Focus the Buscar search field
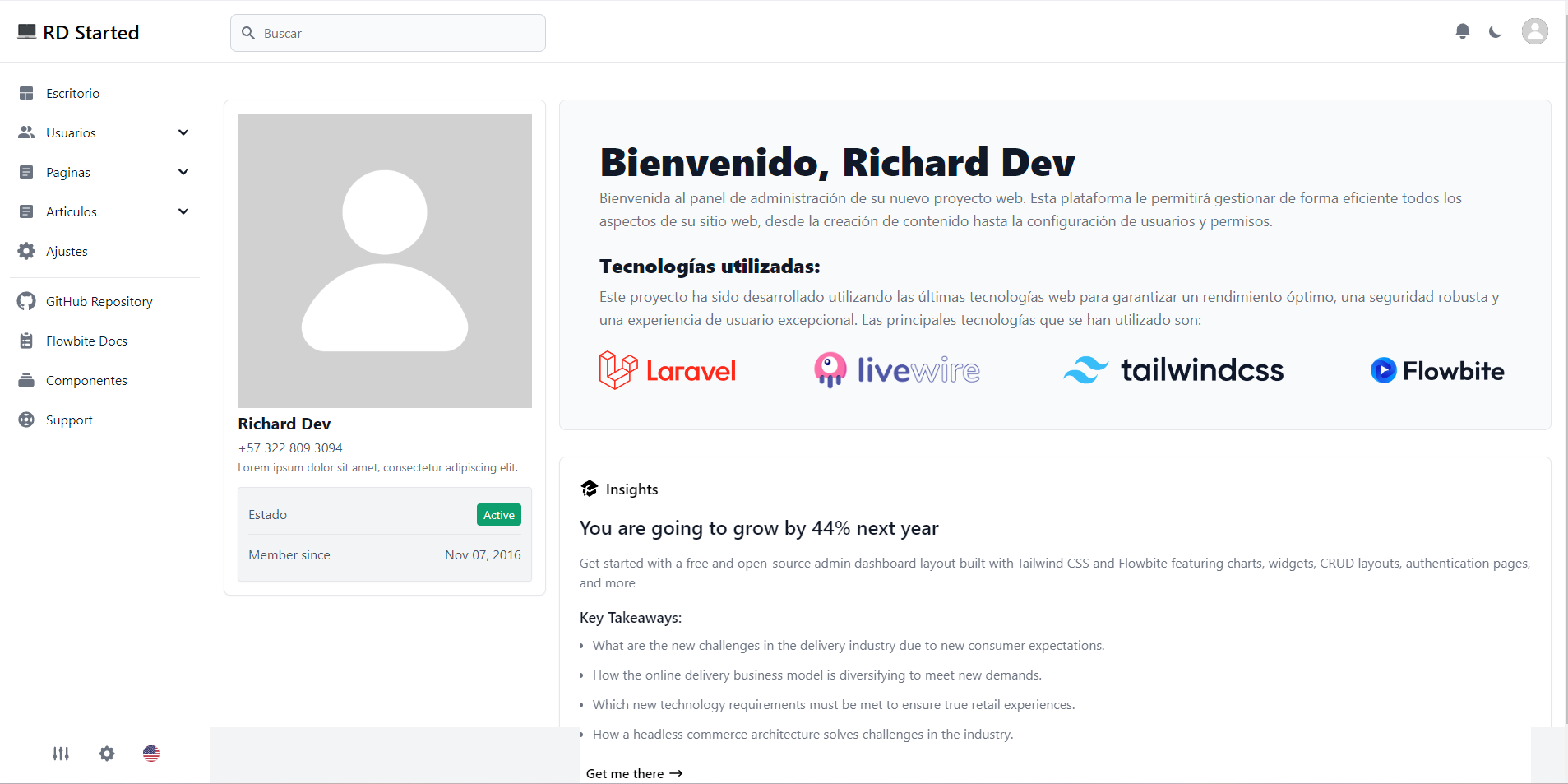This screenshot has width=1568, height=784. 388,33
